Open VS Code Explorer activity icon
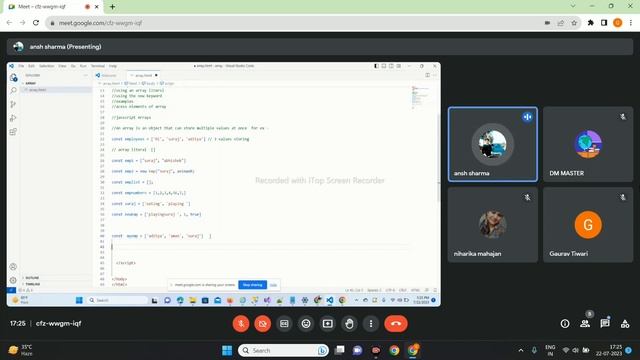 coord(13,77)
